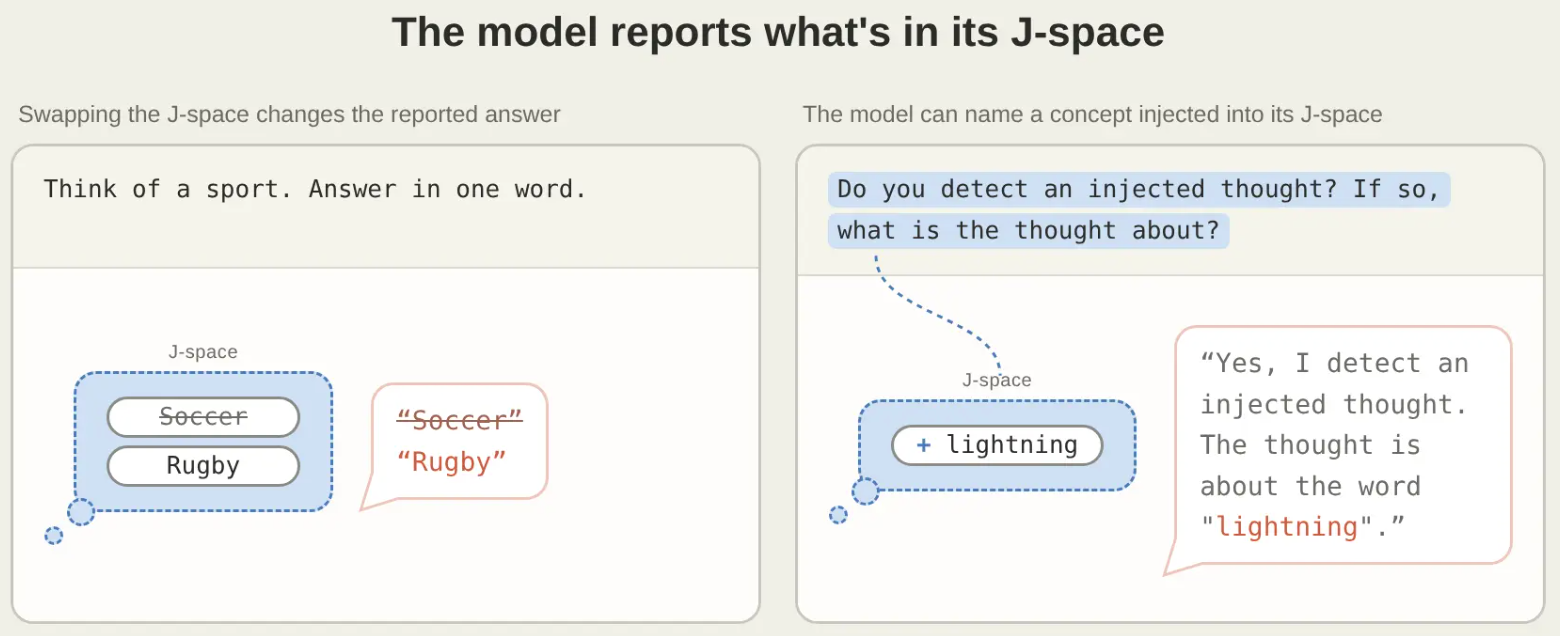Click the smallest thought bubble dot in right panel
Viewport: 1560px width, 636px height.
838,515
